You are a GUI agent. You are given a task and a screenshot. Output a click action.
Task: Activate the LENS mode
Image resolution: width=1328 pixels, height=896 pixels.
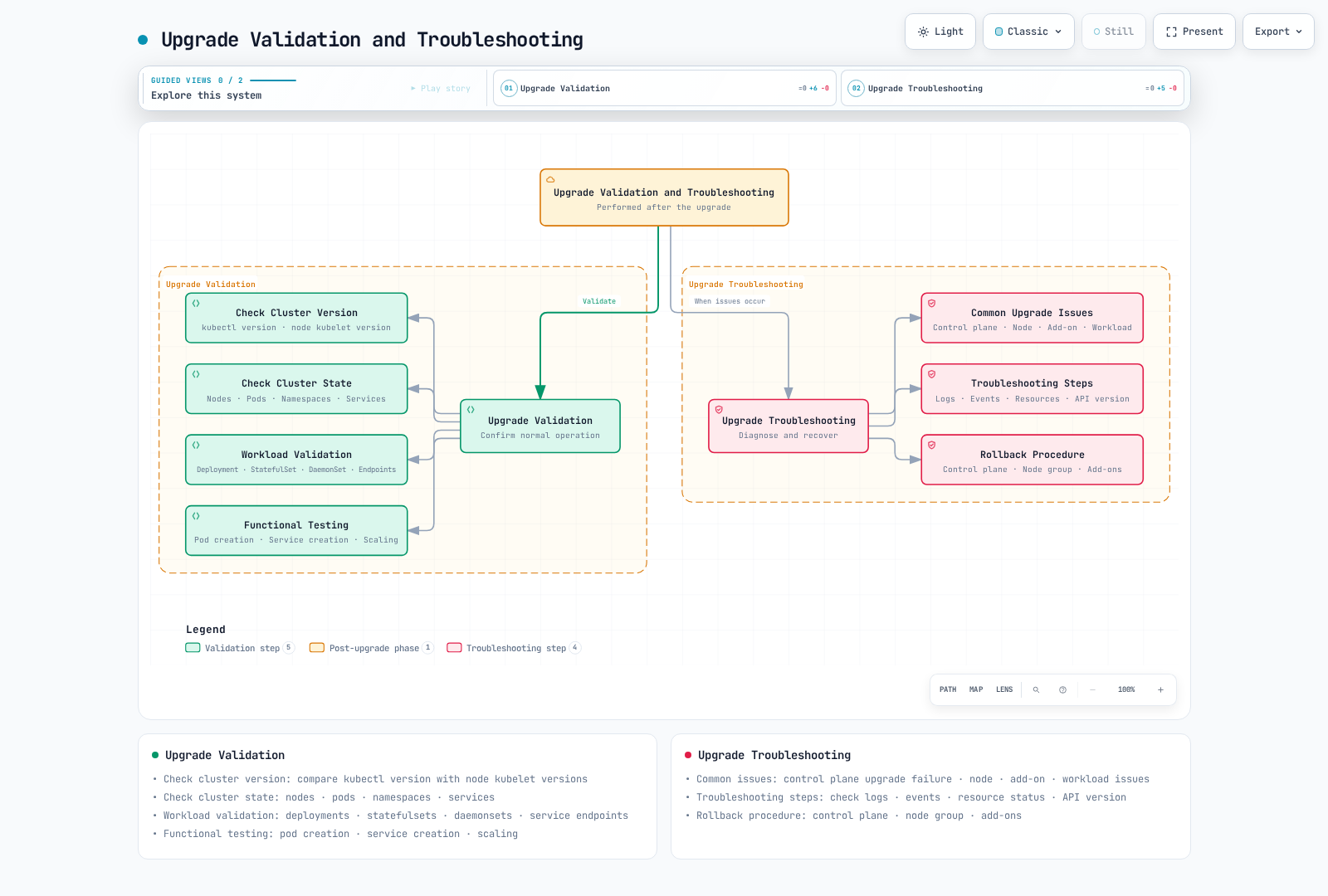point(1004,689)
